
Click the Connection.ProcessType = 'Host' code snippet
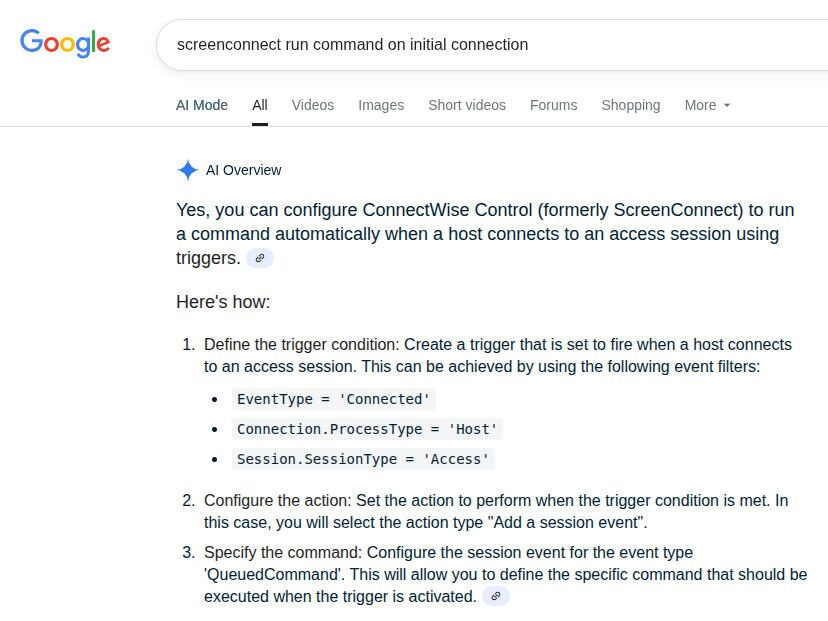(x=367, y=429)
